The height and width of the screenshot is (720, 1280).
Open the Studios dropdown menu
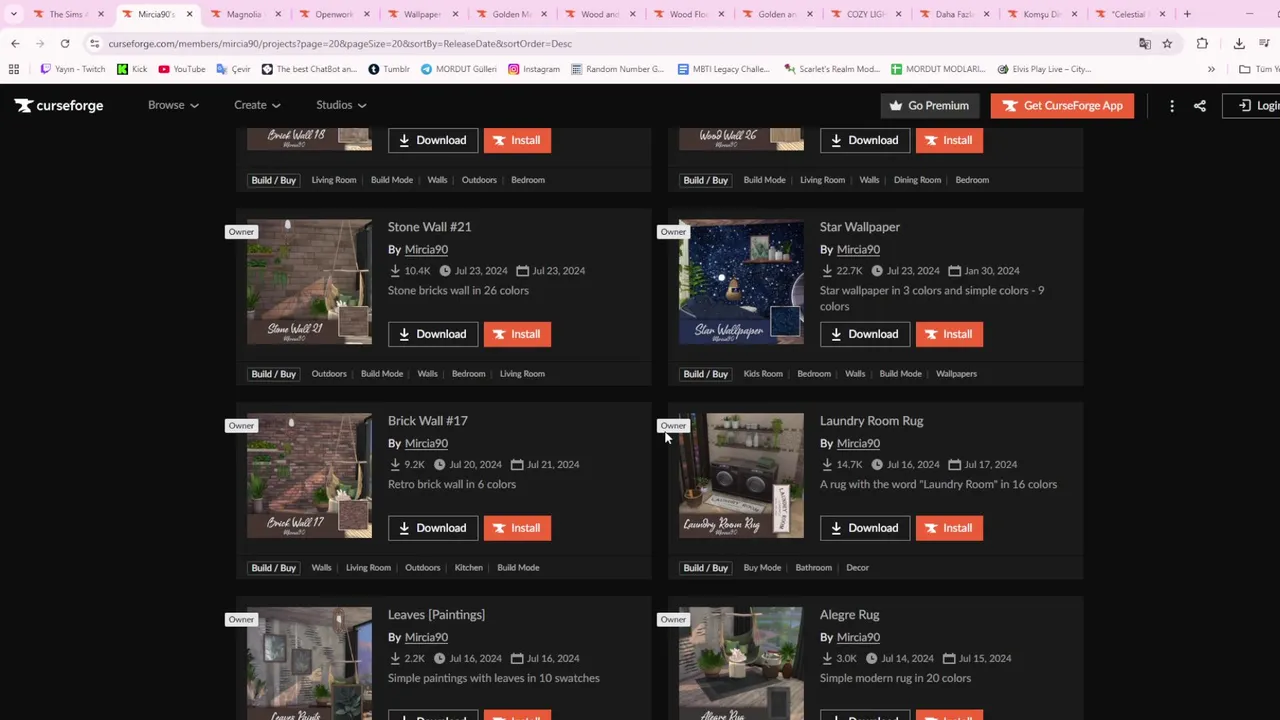coord(341,105)
